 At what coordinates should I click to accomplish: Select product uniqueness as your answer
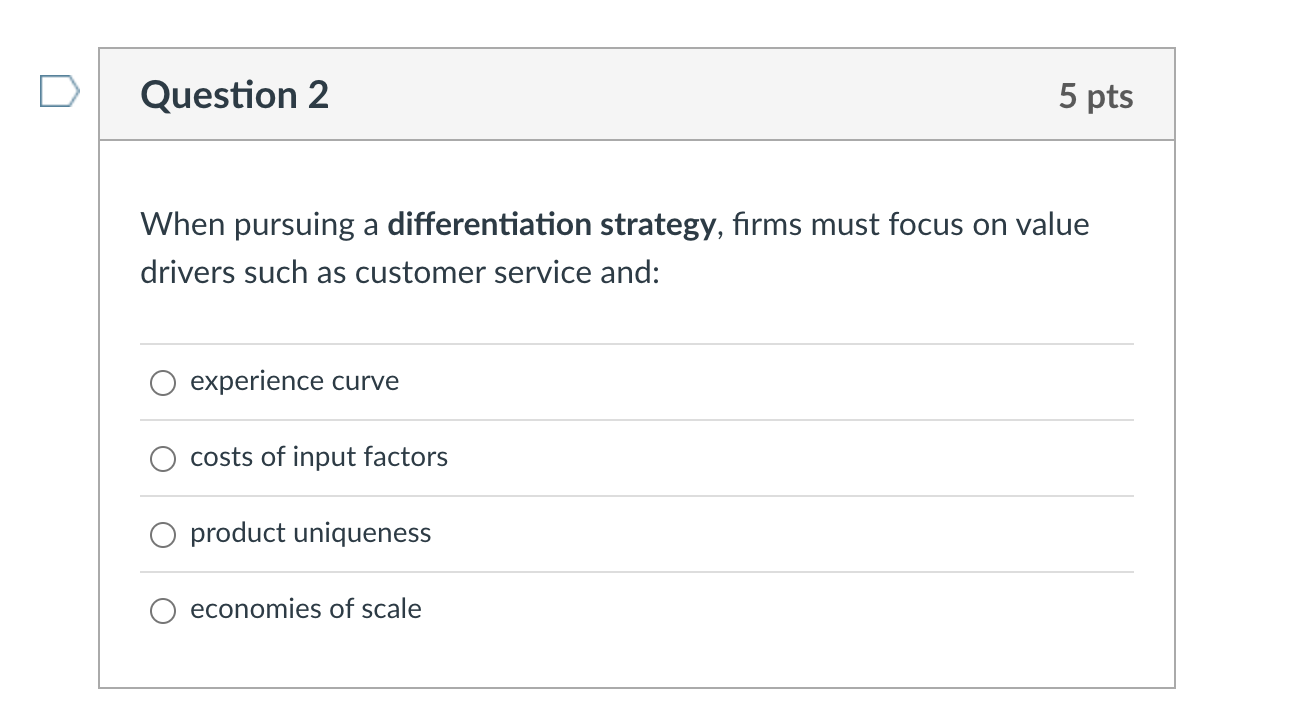coord(162,534)
